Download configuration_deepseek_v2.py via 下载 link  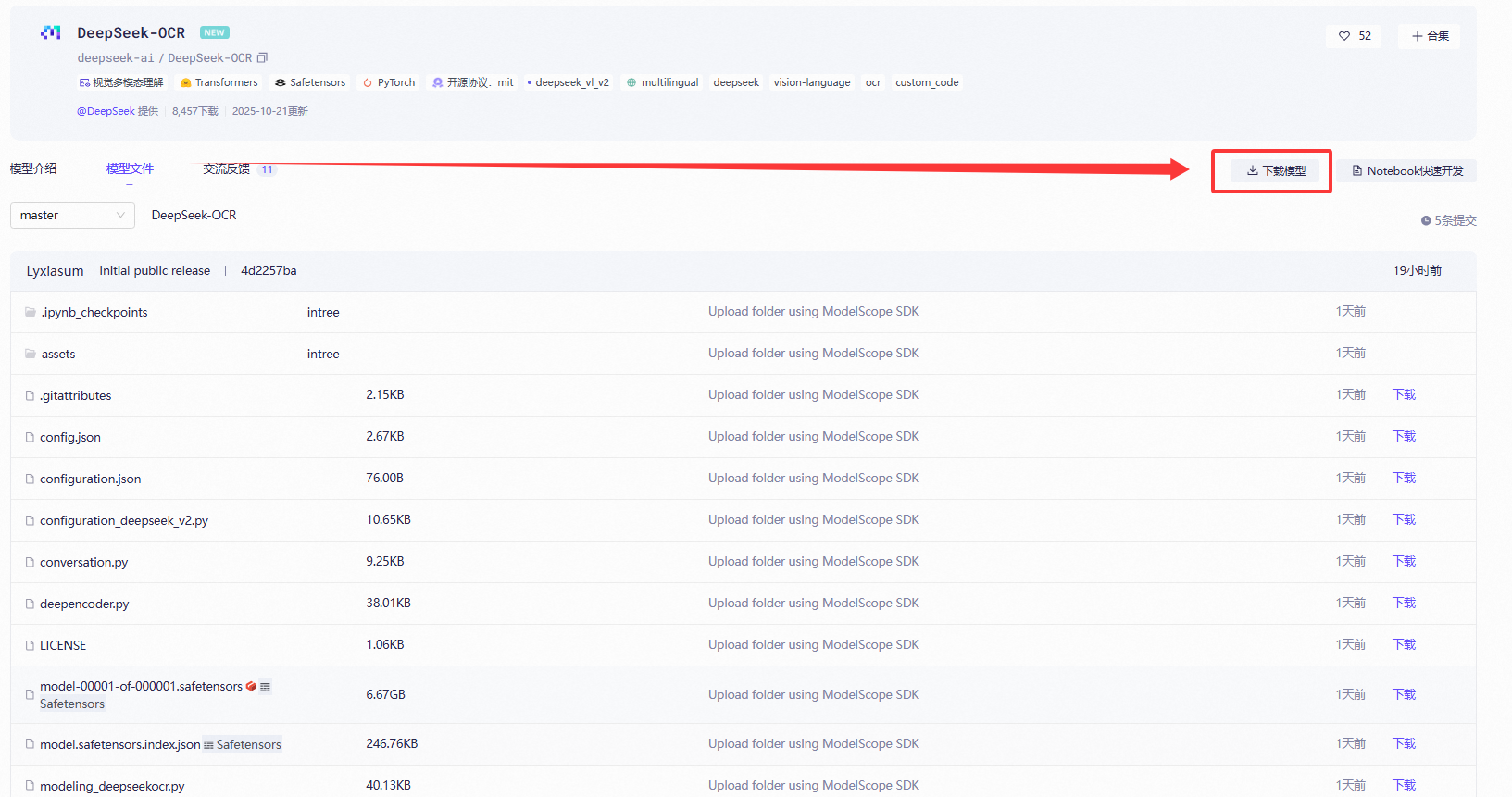click(x=1404, y=519)
